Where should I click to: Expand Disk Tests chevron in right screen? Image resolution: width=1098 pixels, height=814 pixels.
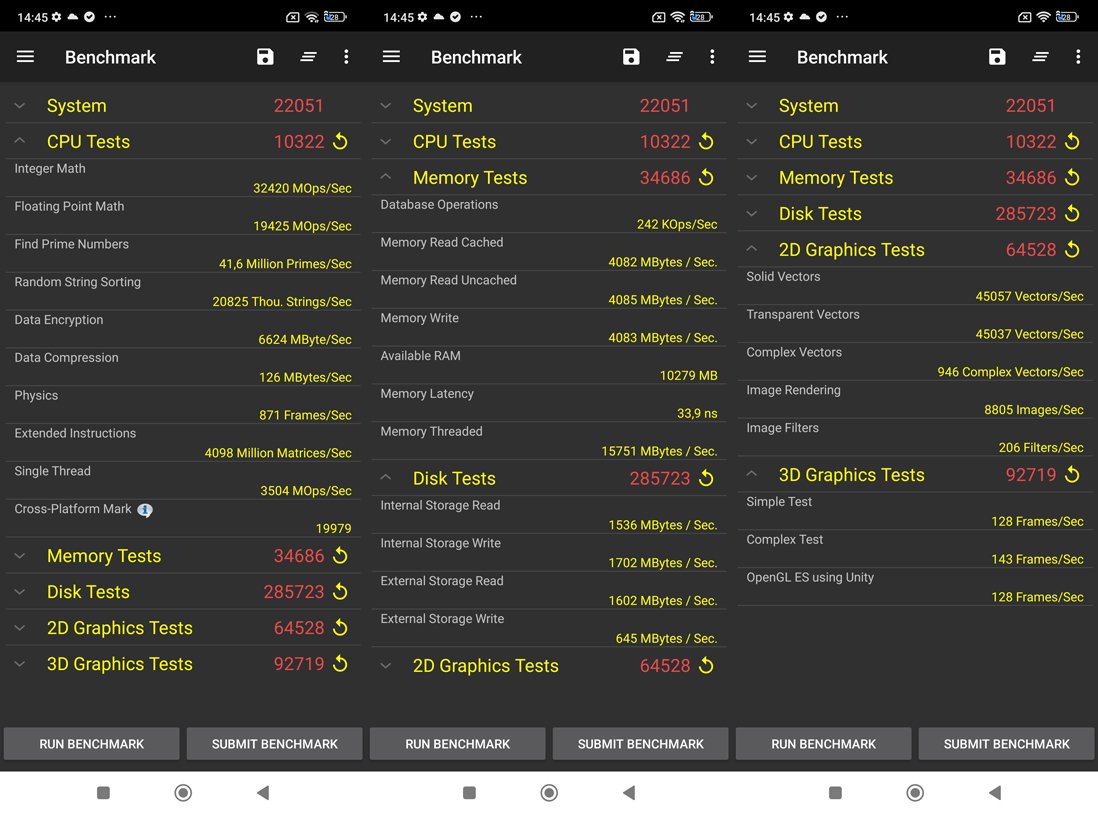pyautogui.click(x=751, y=214)
